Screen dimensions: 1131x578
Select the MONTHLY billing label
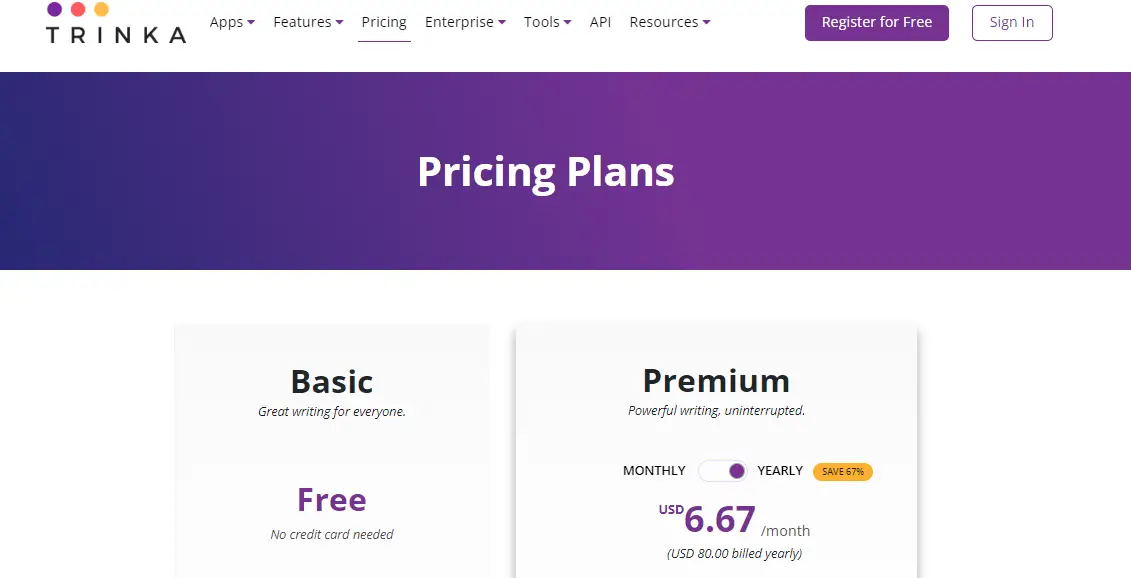(654, 471)
